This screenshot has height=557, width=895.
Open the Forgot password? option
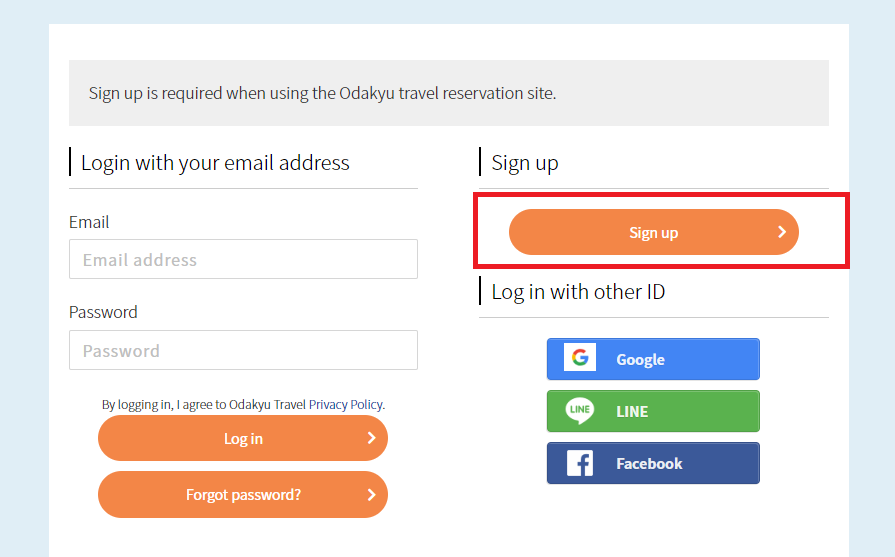(x=243, y=494)
